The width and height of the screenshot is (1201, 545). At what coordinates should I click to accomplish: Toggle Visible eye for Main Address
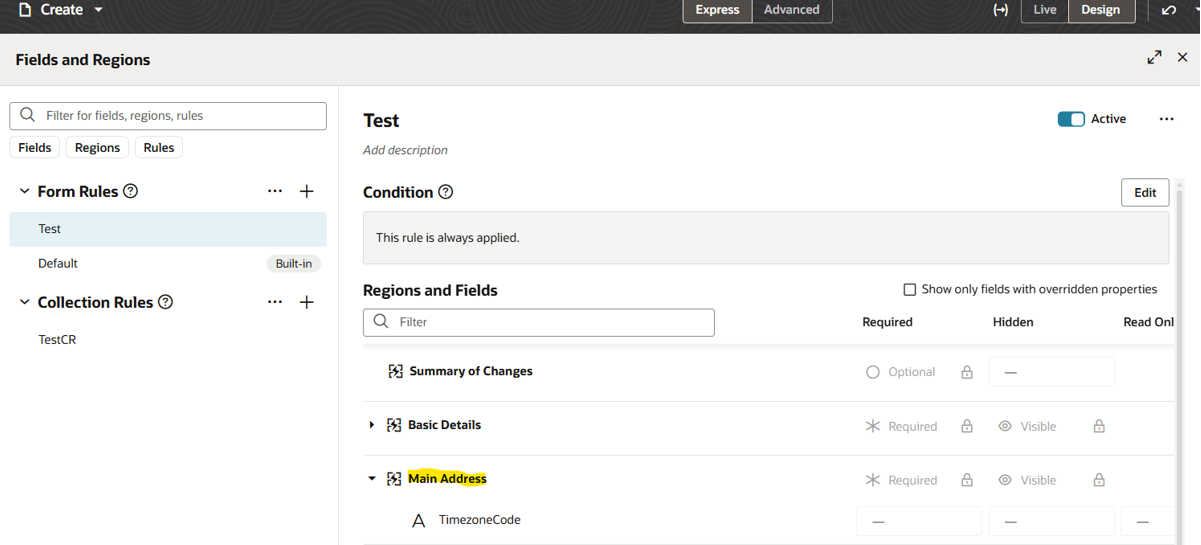pyautogui.click(x=1005, y=480)
